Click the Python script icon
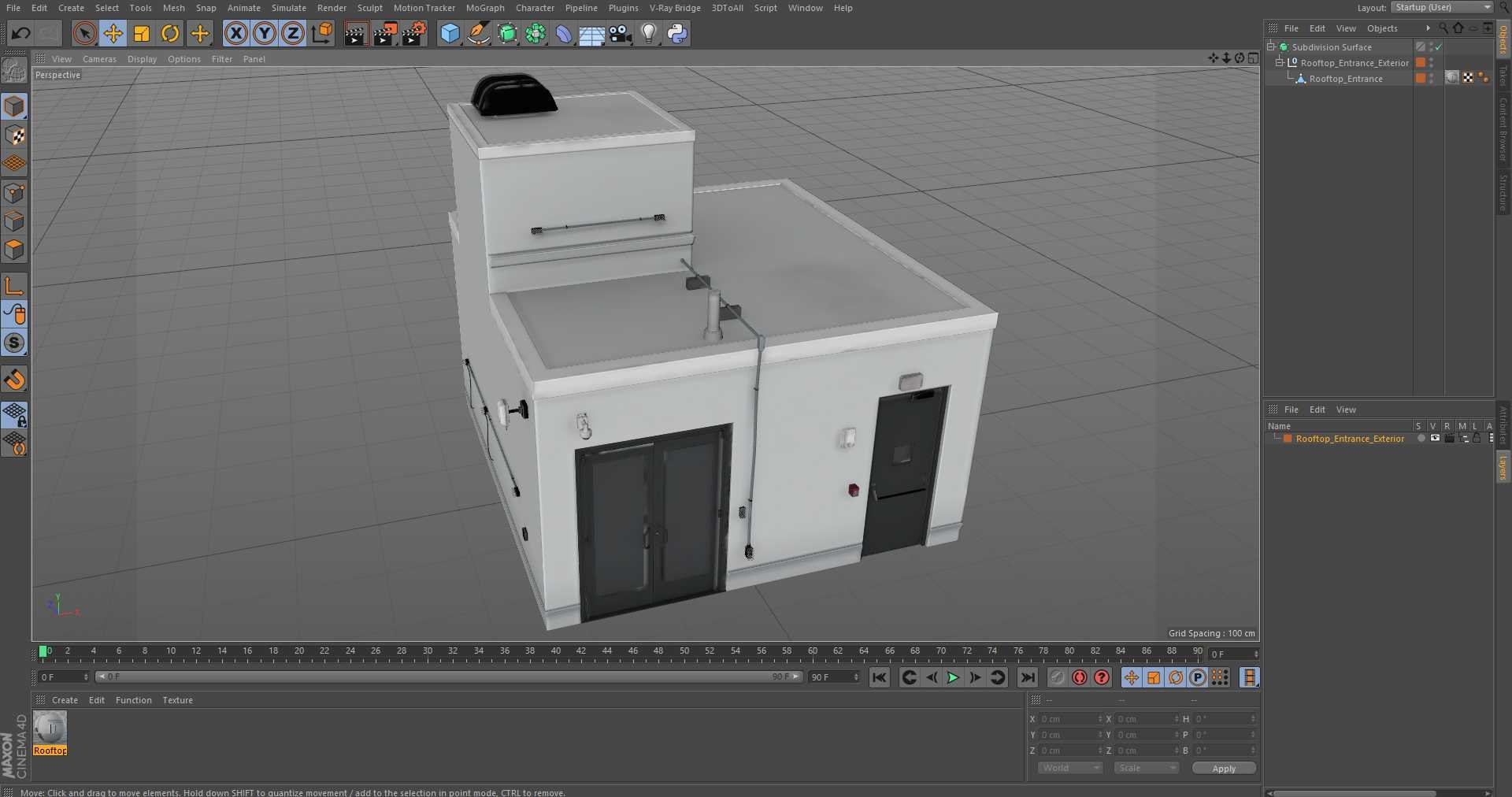Viewport: 1512px width, 797px height. [x=677, y=33]
